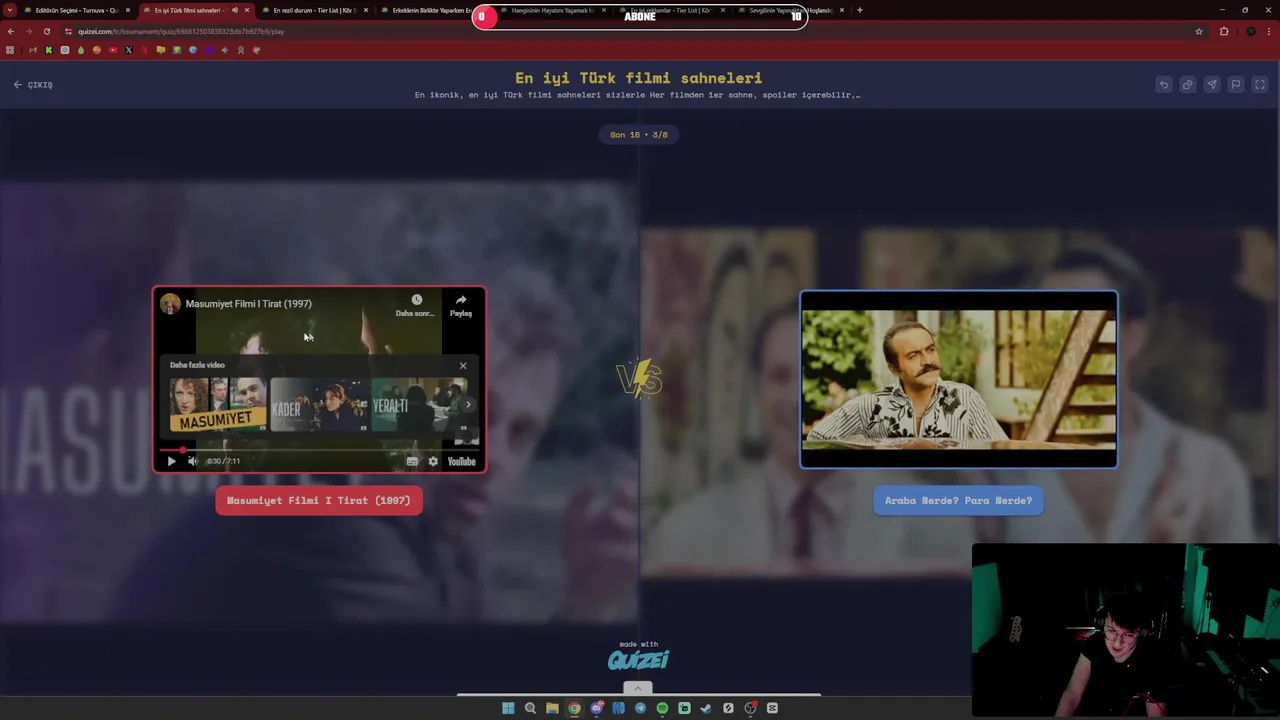This screenshot has width=1280, height=720.
Task: Open the Masumiyet Filmi I Tirat title link
Action: click(x=248, y=304)
